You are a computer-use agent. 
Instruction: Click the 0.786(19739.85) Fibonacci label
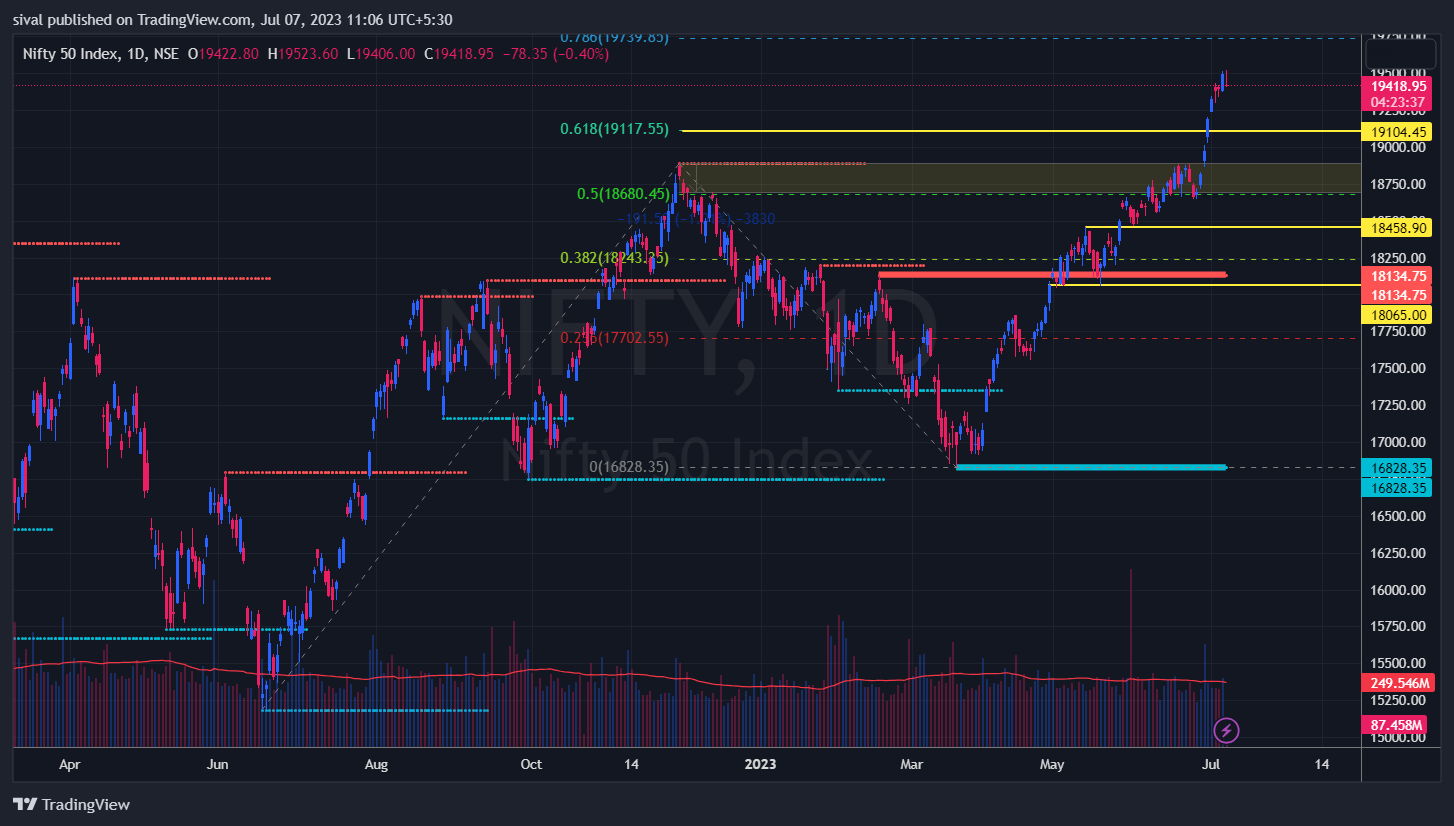615,37
